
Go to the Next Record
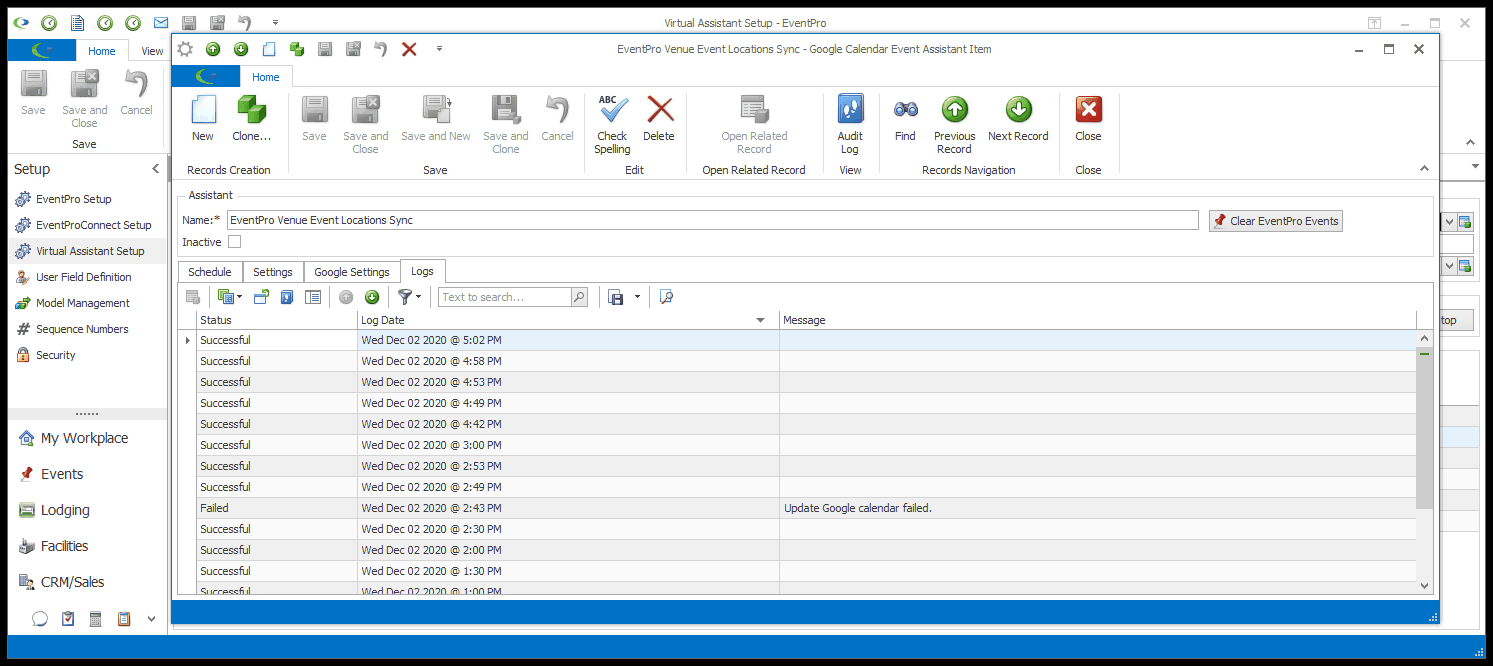click(1018, 119)
